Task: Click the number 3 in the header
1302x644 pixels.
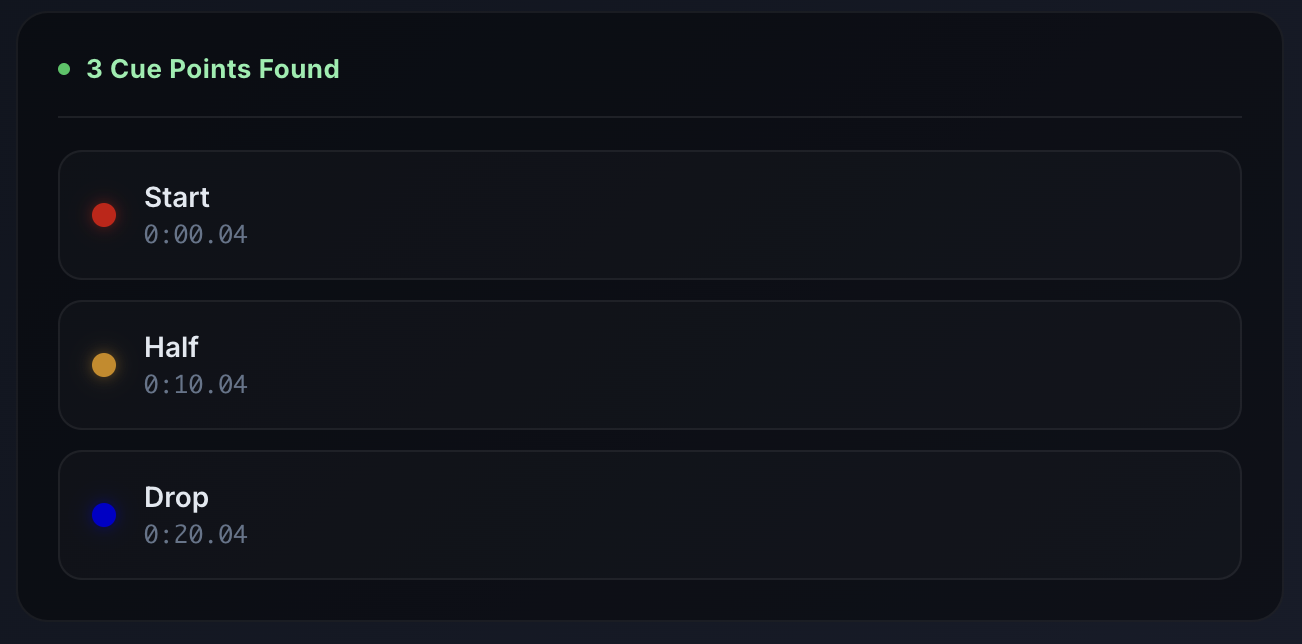Action: coord(94,69)
